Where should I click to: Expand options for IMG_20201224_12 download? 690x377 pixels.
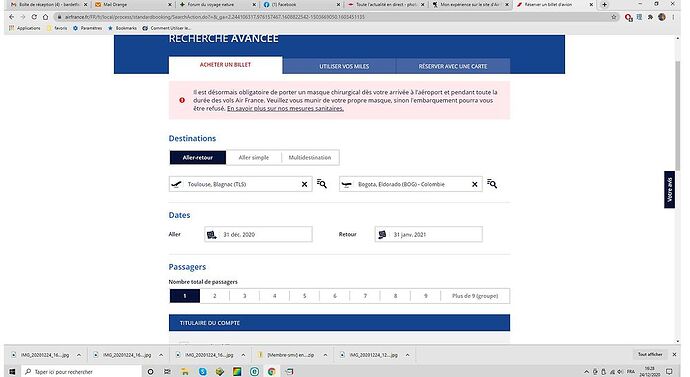(x=407, y=355)
